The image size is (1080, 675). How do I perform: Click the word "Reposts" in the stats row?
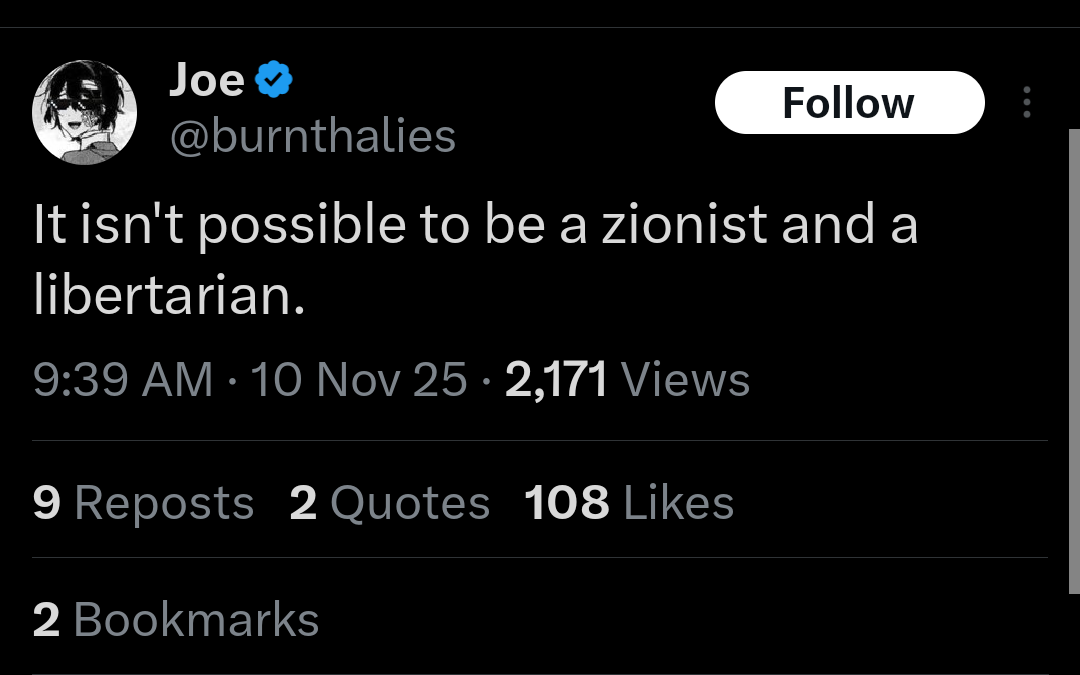[x=164, y=504]
